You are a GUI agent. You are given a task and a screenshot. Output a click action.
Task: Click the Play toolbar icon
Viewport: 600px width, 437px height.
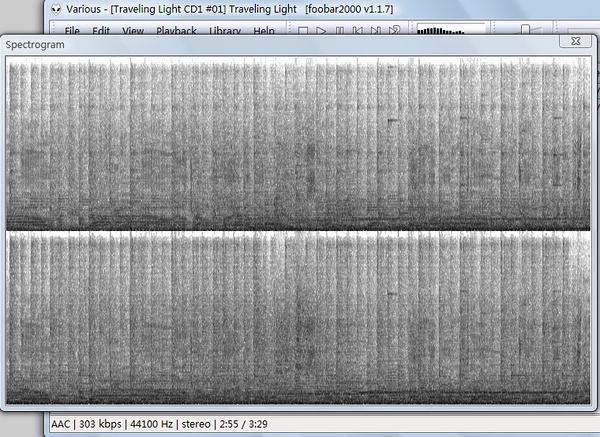[x=321, y=31]
